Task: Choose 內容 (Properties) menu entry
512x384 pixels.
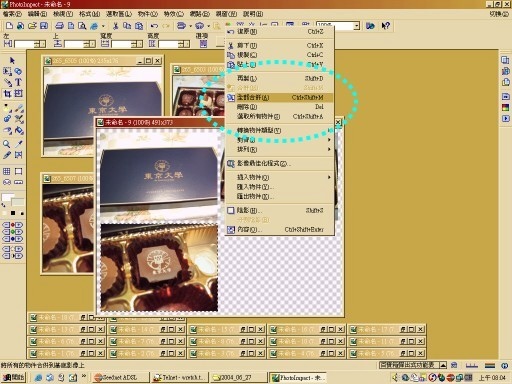Action: tap(279, 229)
